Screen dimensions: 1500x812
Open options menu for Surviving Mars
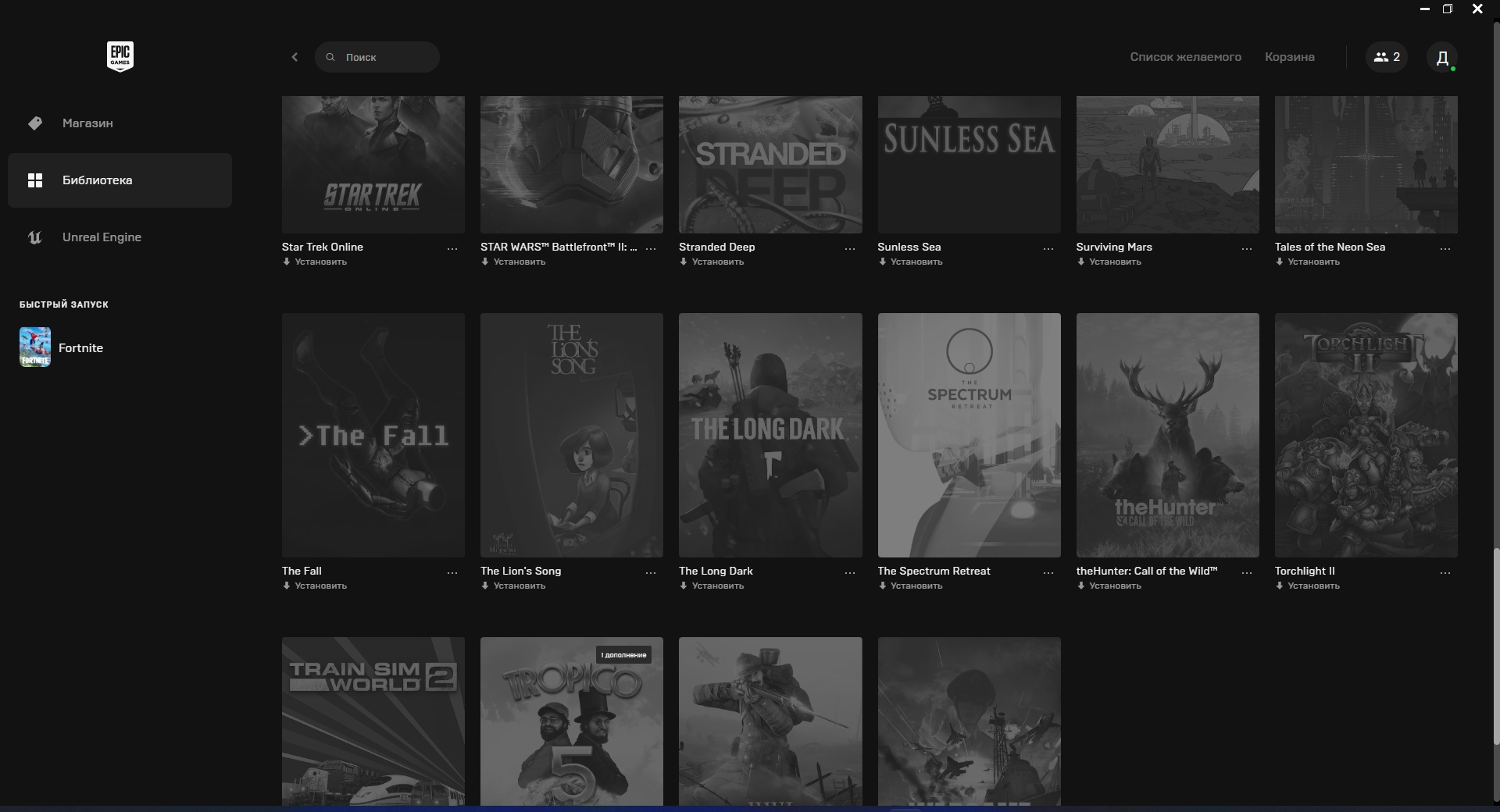click(1247, 248)
